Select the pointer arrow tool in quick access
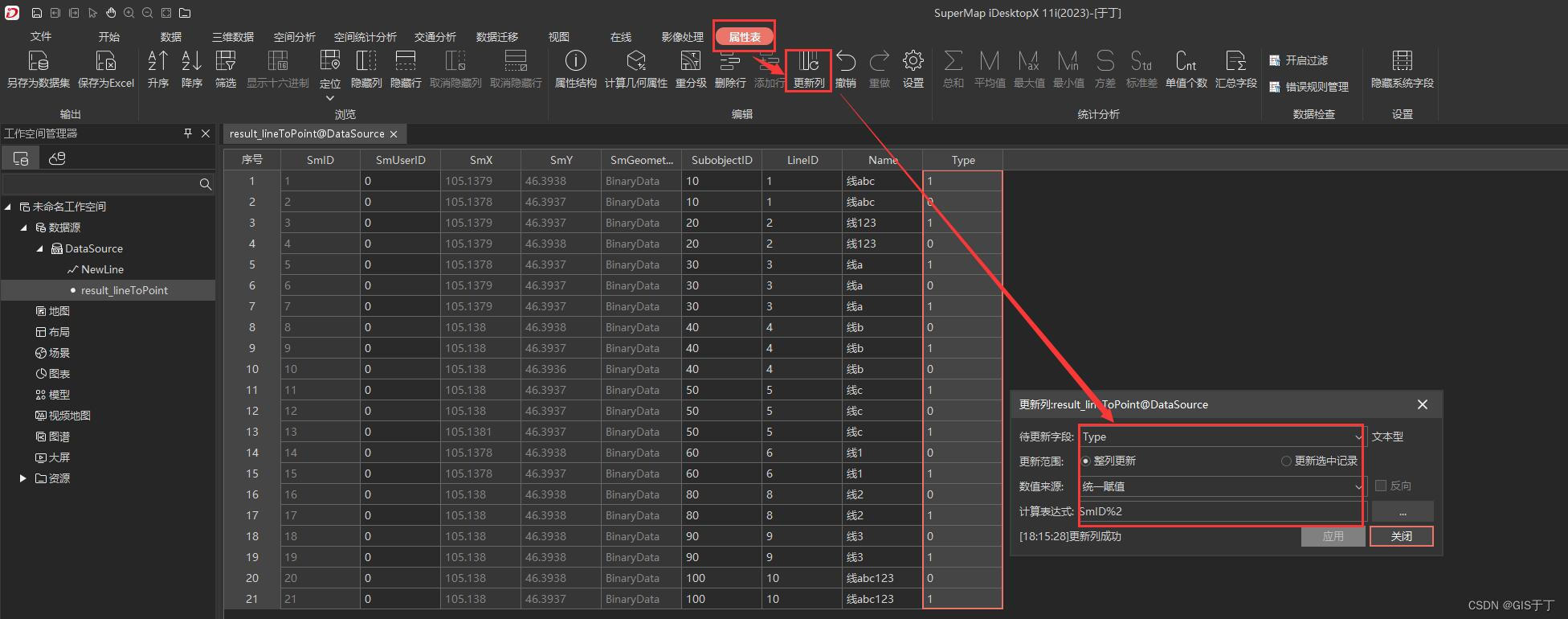The height and width of the screenshot is (619, 1568). (x=92, y=13)
